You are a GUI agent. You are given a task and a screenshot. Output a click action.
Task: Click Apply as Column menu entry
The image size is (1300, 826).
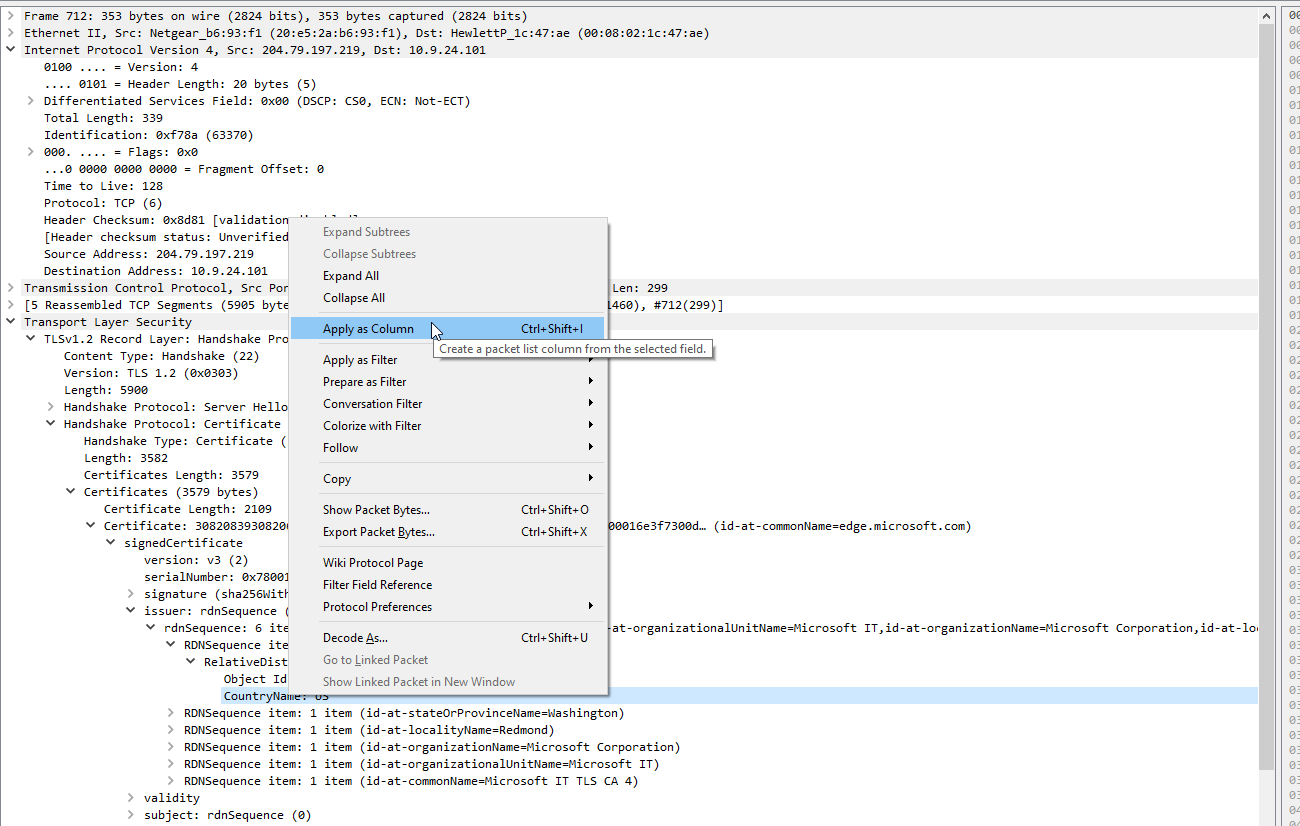[x=368, y=329]
